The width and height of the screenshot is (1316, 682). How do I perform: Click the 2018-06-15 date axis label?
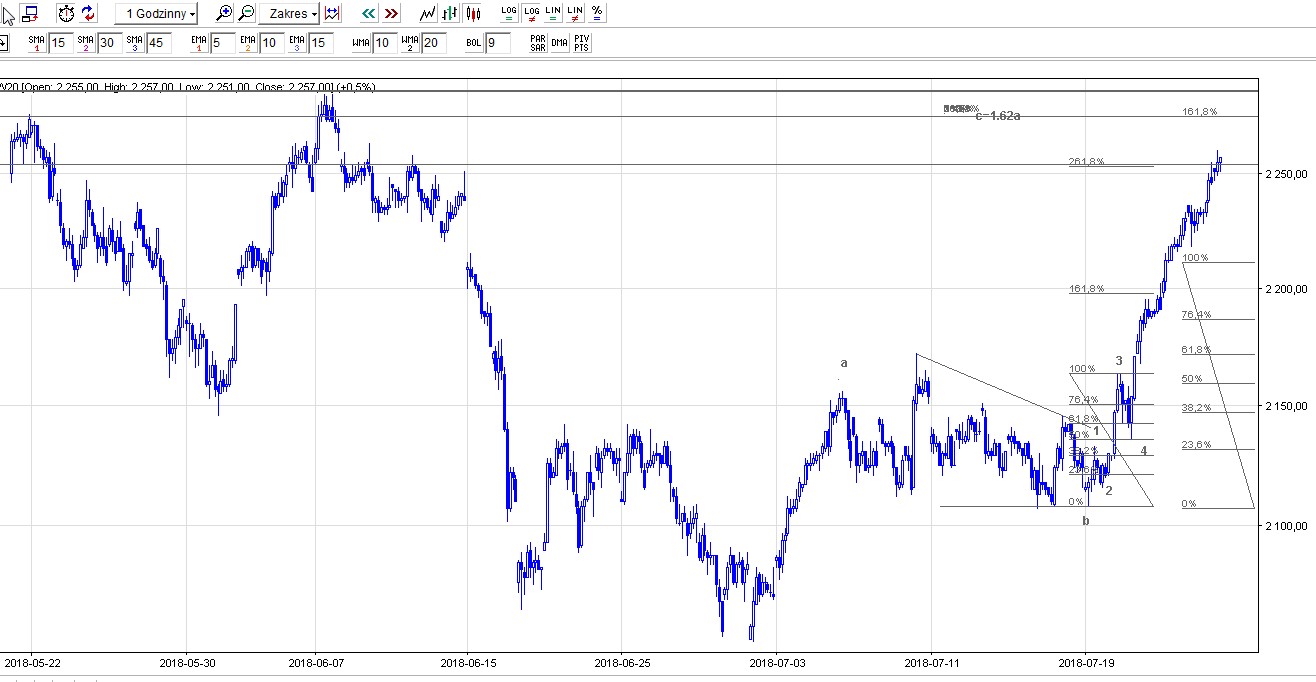pyautogui.click(x=469, y=662)
